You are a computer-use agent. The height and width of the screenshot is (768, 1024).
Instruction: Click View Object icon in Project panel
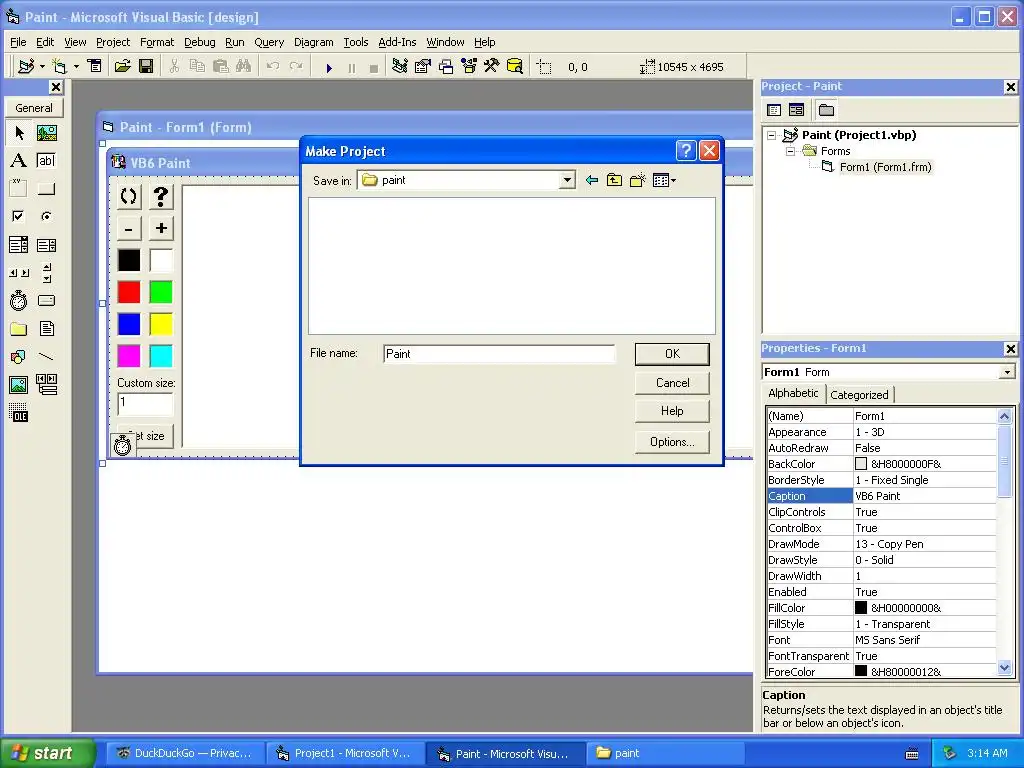(796, 110)
